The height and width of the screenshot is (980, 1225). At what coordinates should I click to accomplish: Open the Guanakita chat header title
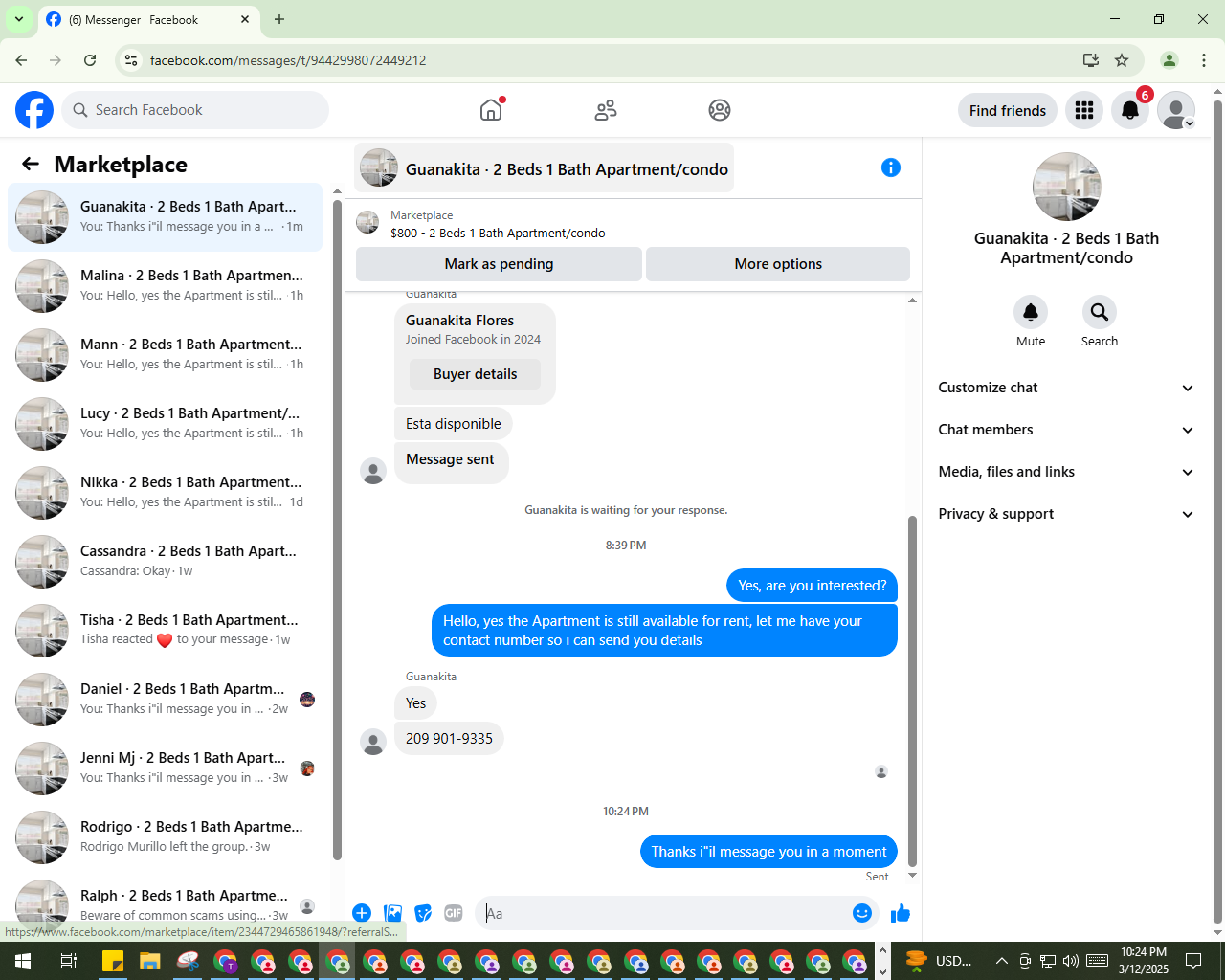[544, 168]
